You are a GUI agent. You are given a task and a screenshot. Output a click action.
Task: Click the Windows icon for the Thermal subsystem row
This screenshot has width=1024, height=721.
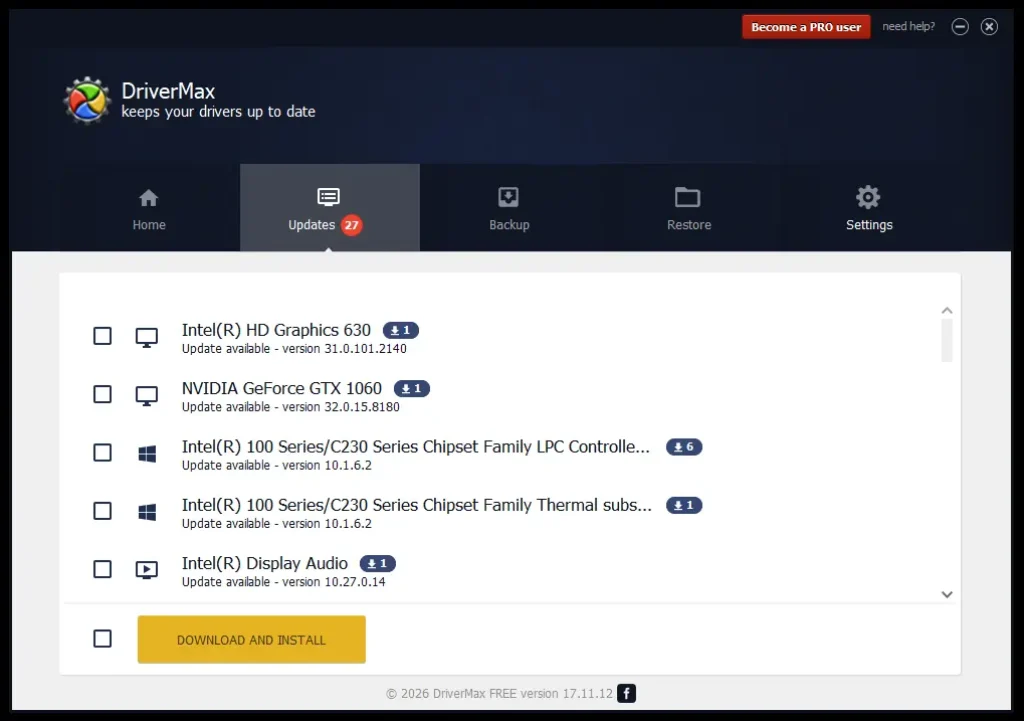click(147, 512)
